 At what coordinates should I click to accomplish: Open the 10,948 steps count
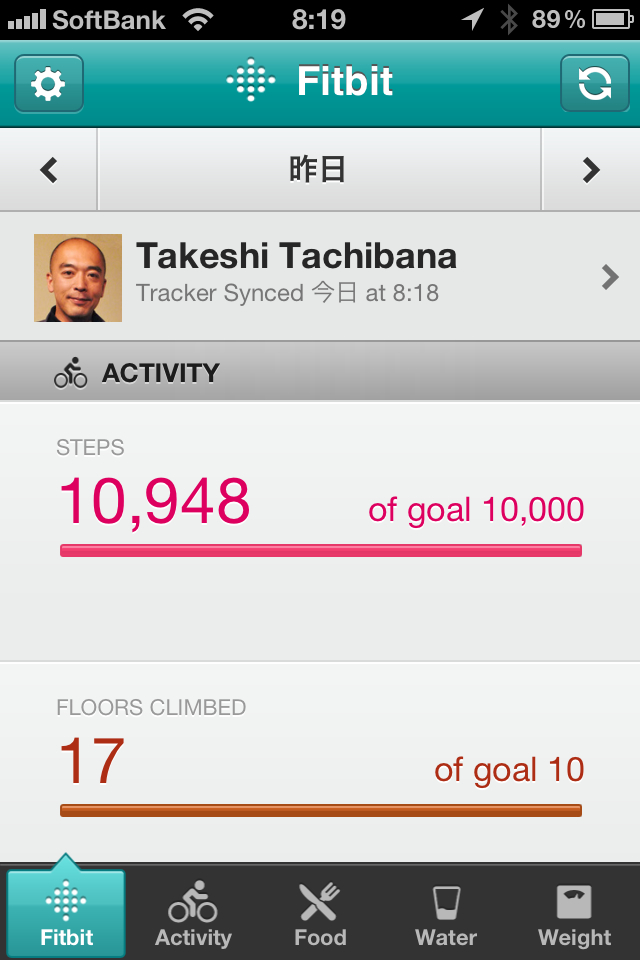(154, 502)
